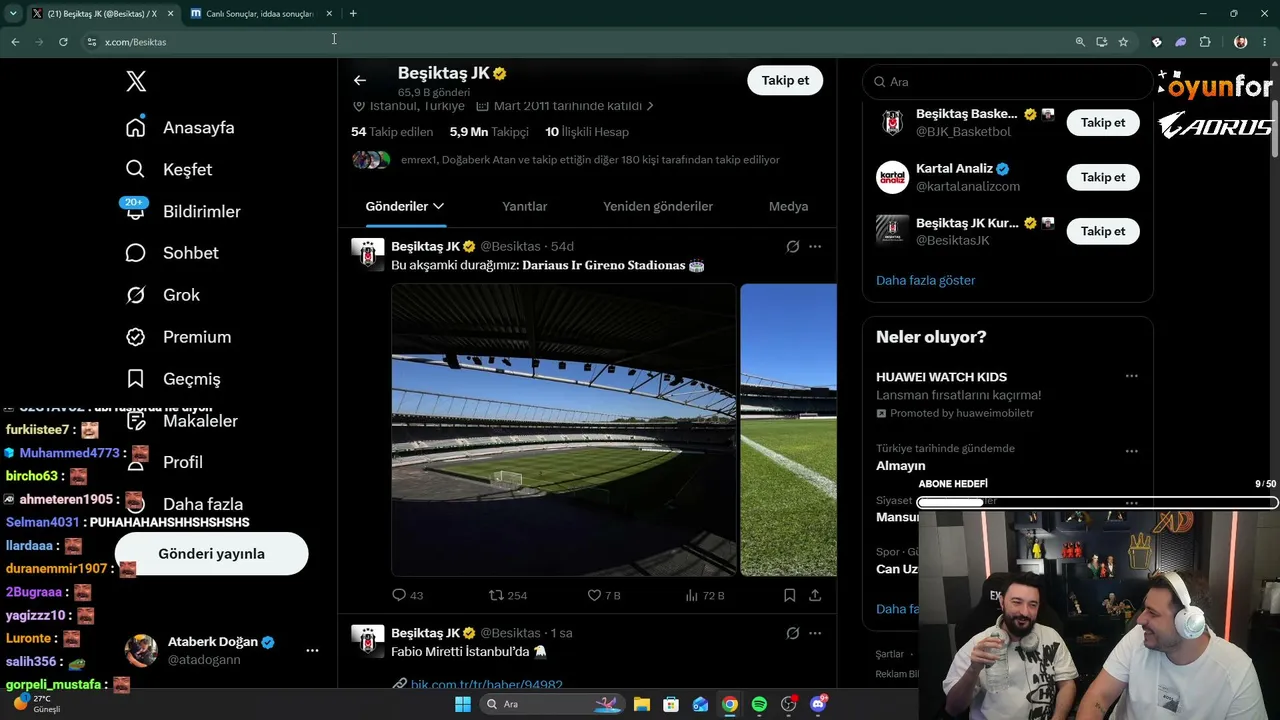Open the Keşfet search icon

pos(136,169)
